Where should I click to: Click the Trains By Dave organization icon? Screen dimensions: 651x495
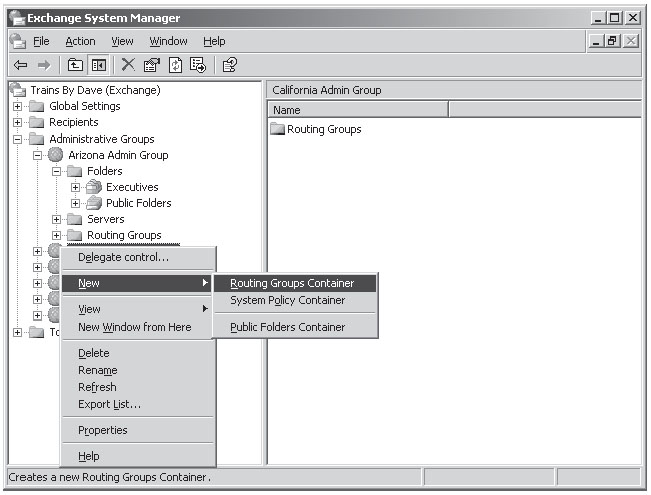click(18, 90)
